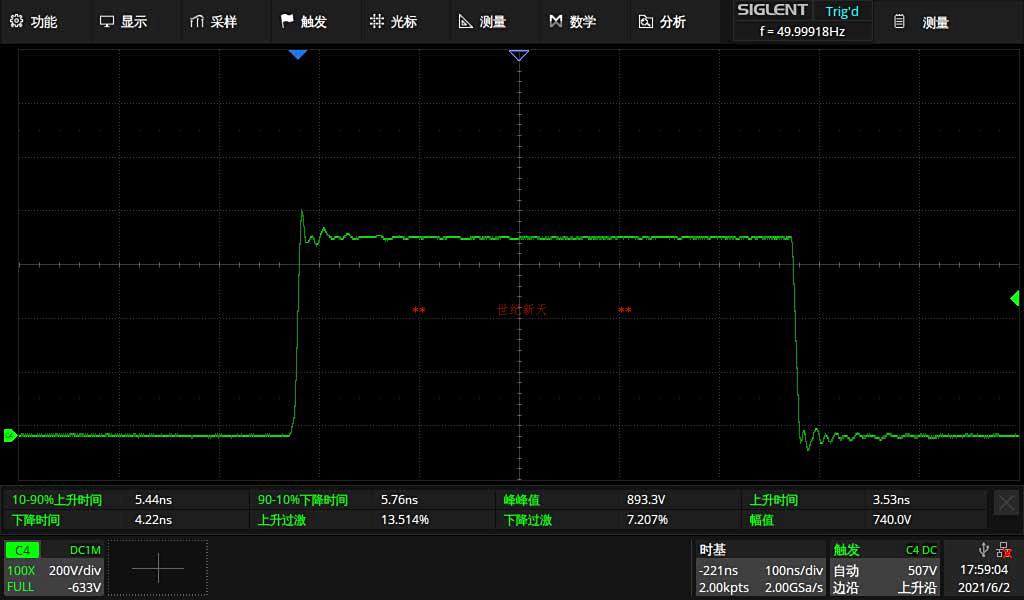The width and height of the screenshot is (1024, 600).
Task: Click the 200V/div vertical scale
Action: point(75,571)
